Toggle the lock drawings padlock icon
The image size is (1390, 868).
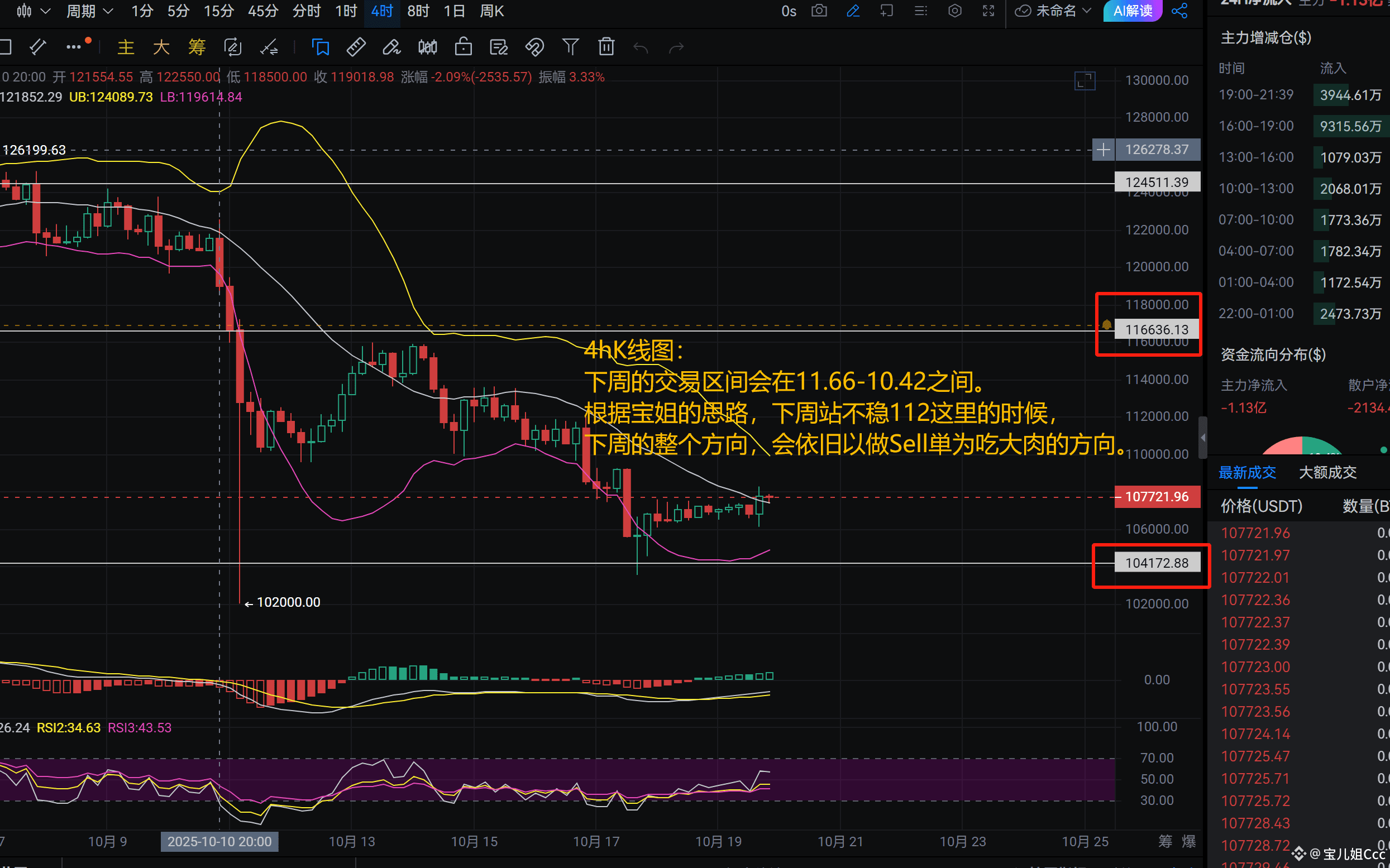pyautogui.click(x=463, y=47)
